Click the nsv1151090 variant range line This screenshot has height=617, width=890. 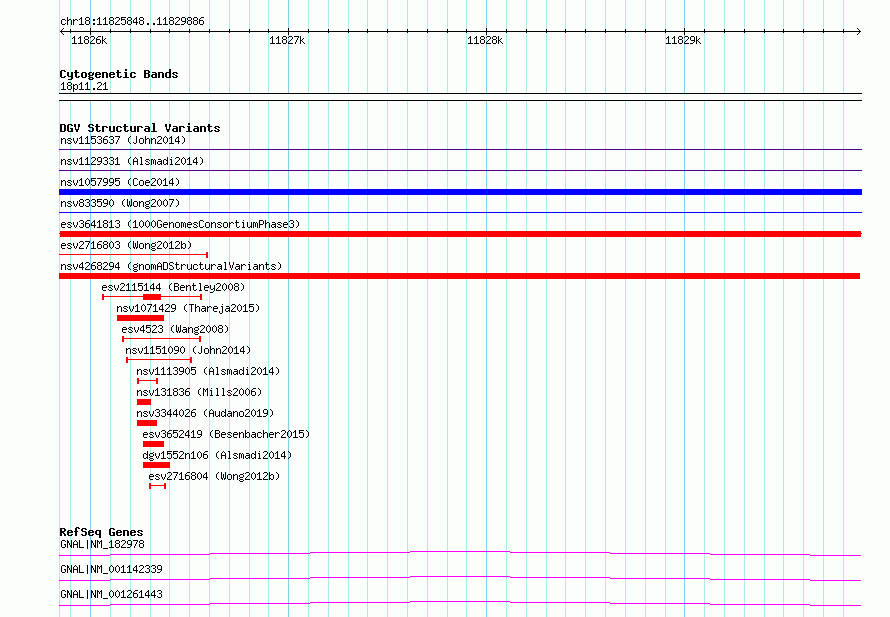pos(159,360)
